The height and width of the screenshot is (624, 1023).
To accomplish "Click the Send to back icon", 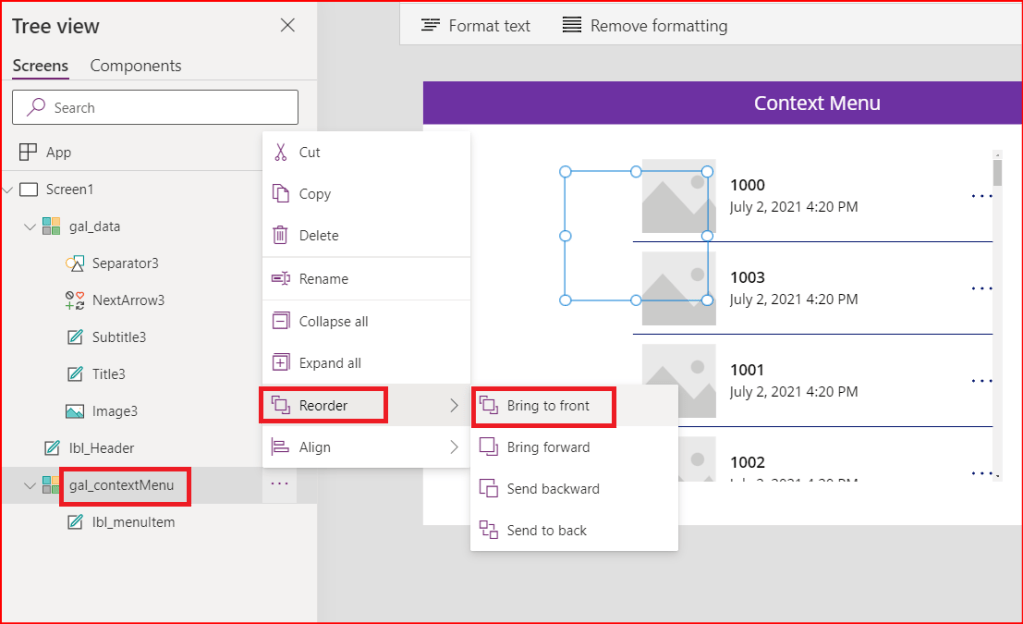I will coord(489,530).
